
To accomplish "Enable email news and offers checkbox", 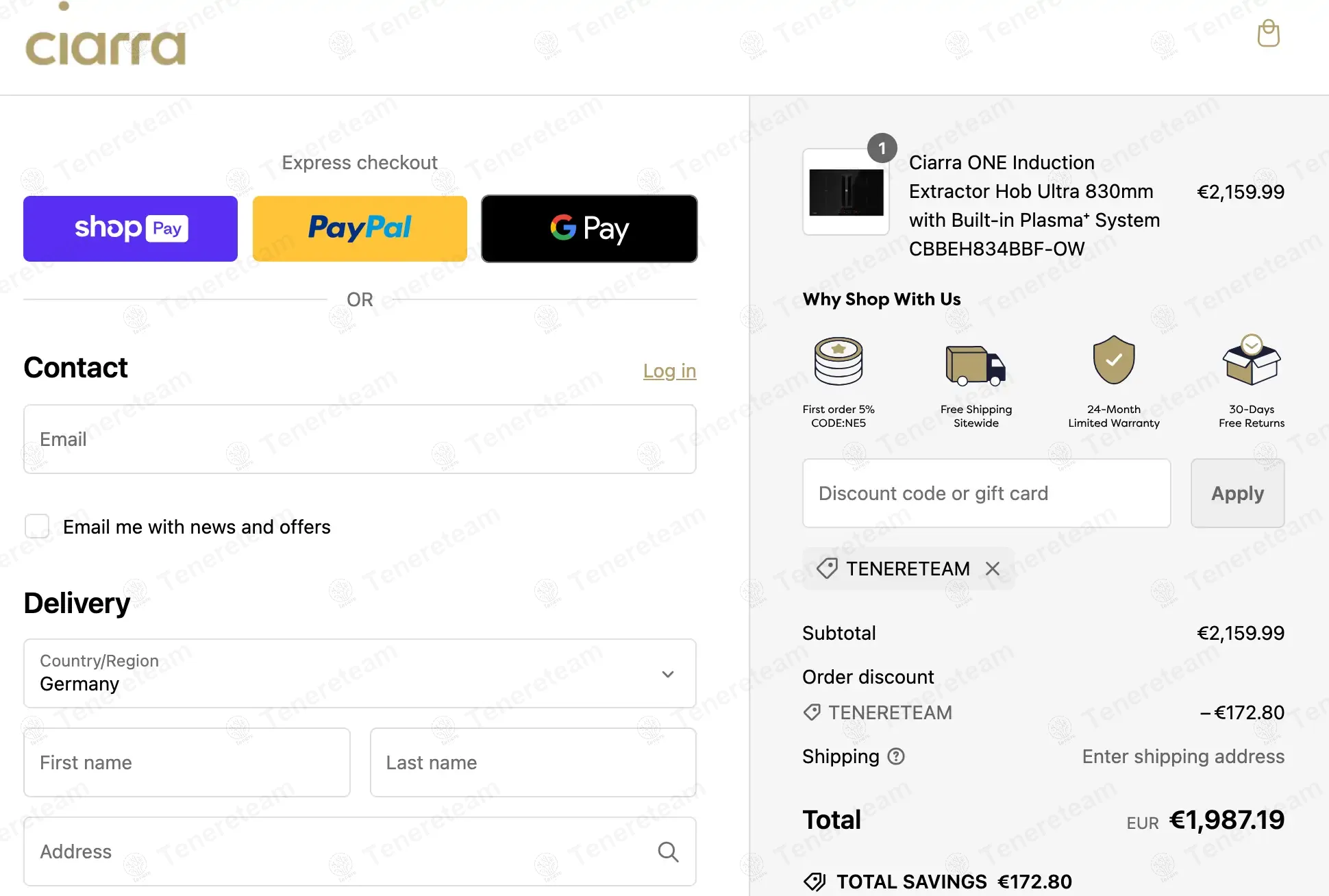I will tap(37, 527).
